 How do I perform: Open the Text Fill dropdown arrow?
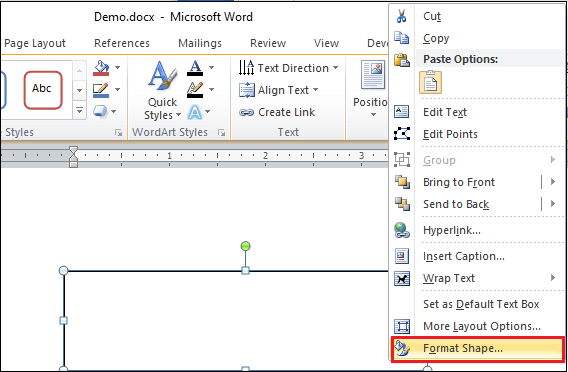pyautogui.click(x=211, y=67)
